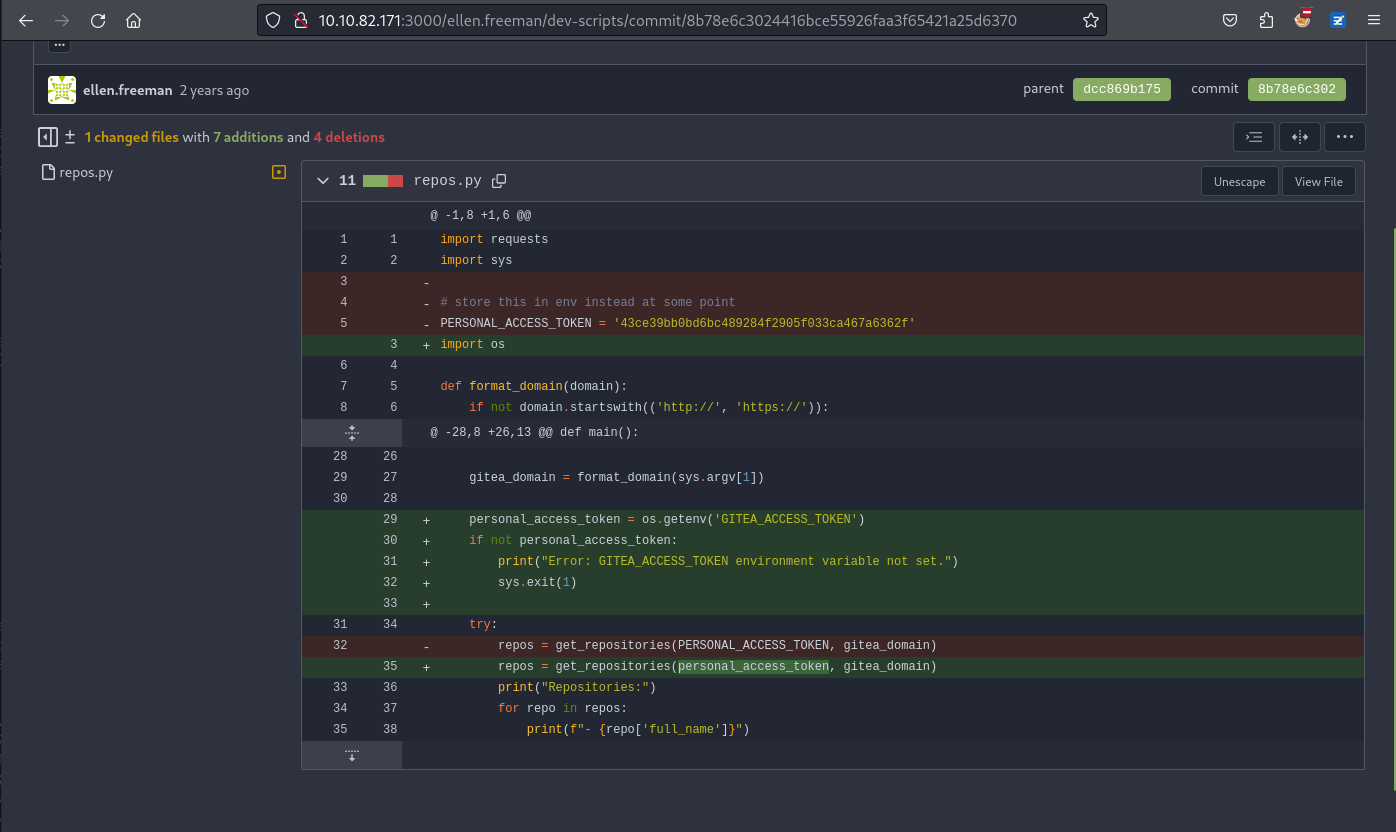Open the diff options three-dot menu

[1344, 137]
